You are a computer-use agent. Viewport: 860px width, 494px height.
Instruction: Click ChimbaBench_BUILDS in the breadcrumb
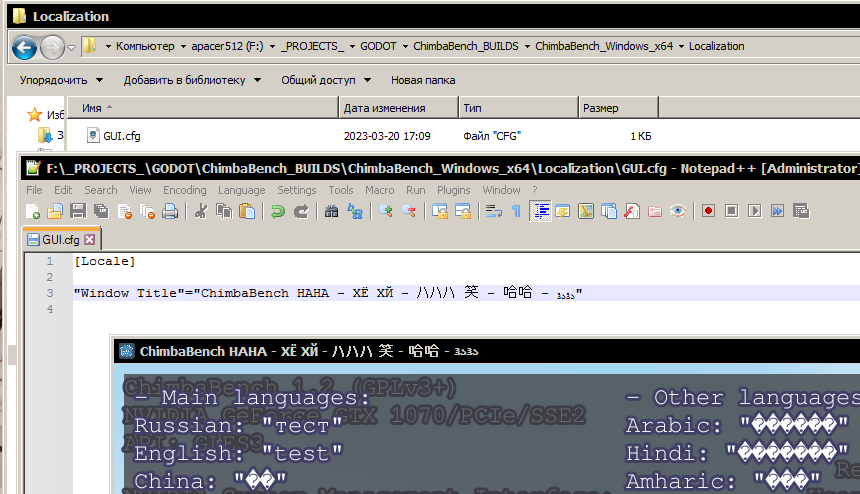click(x=466, y=46)
